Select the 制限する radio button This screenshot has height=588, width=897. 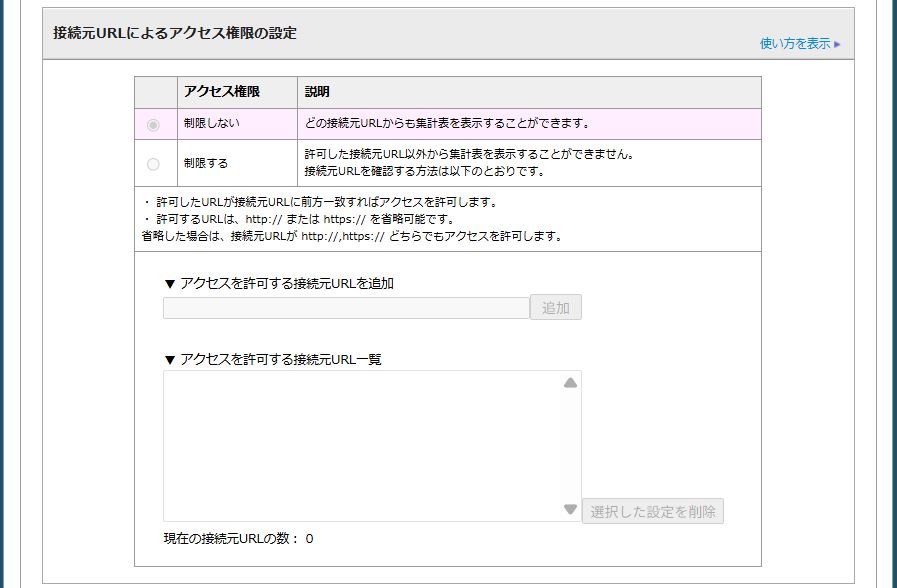(x=153, y=164)
